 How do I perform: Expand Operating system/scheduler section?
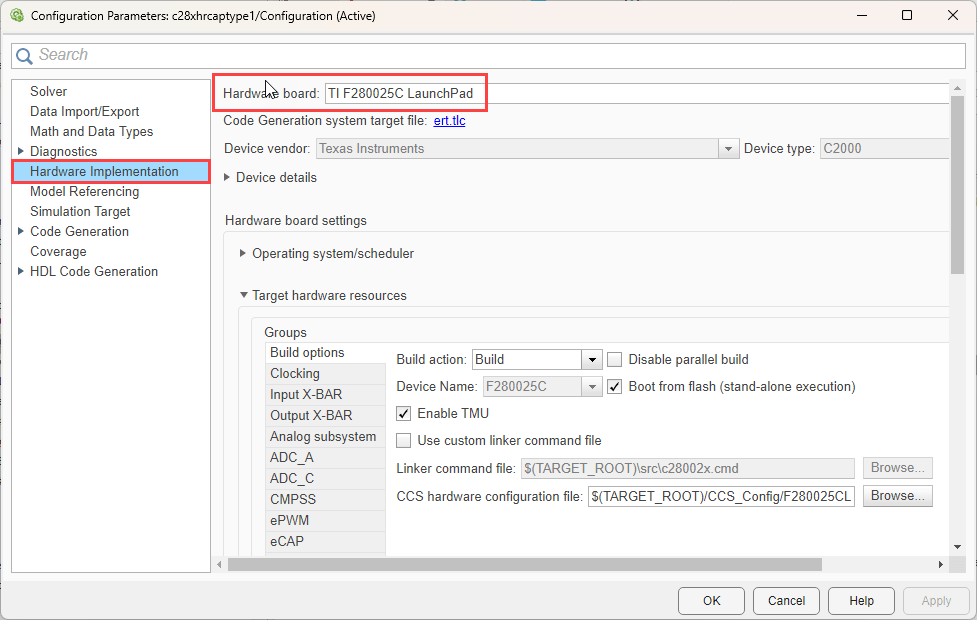click(243, 254)
